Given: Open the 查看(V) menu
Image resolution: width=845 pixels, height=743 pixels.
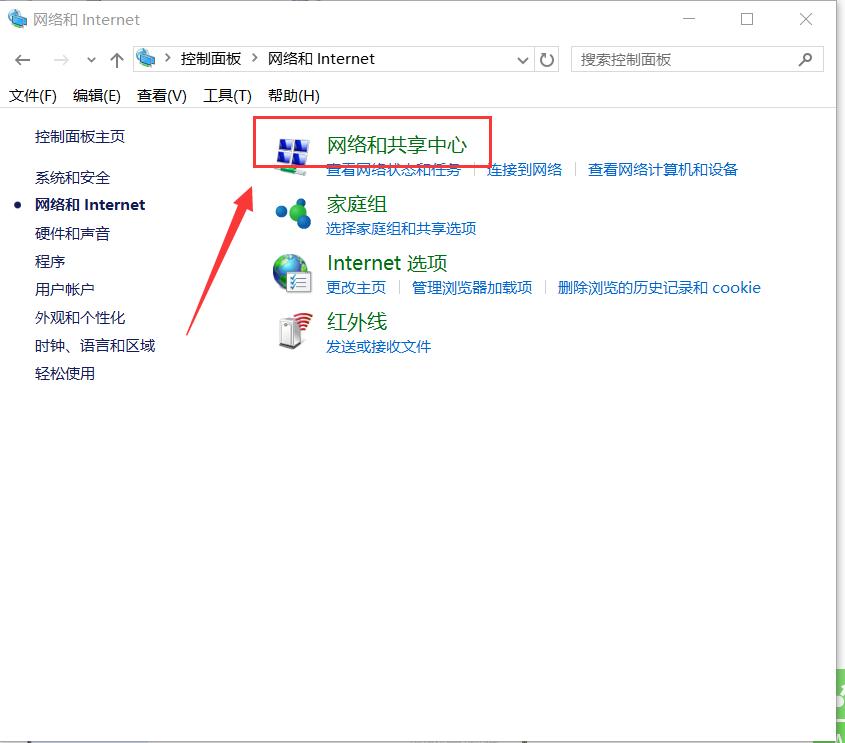Looking at the screenshot, I should 160,96.
